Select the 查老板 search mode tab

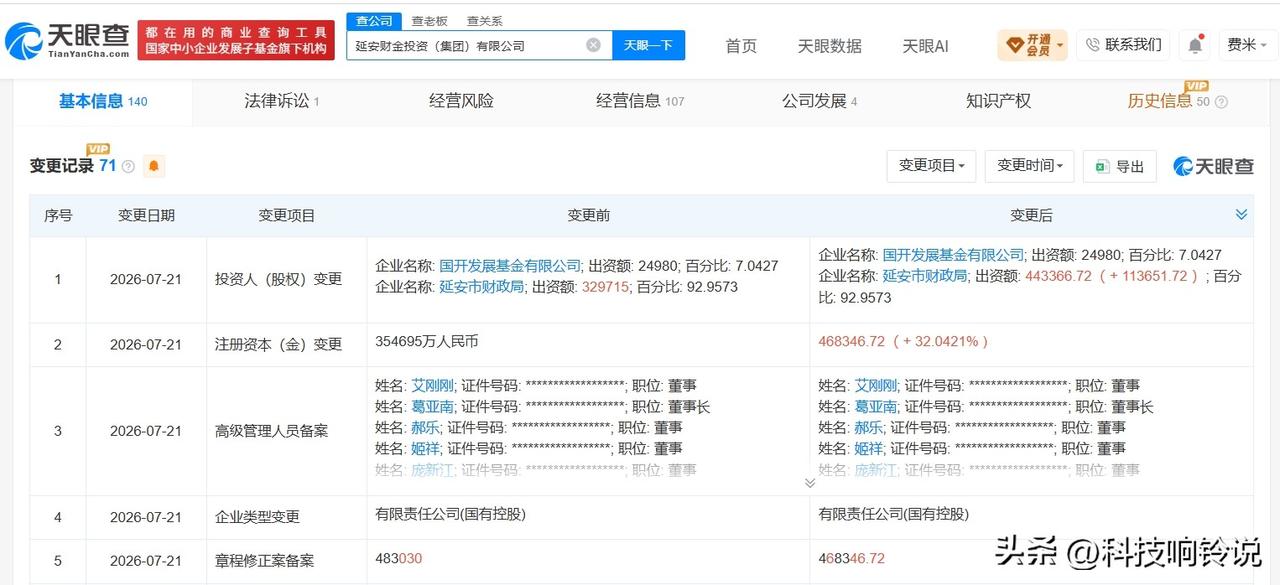[430, 21]
